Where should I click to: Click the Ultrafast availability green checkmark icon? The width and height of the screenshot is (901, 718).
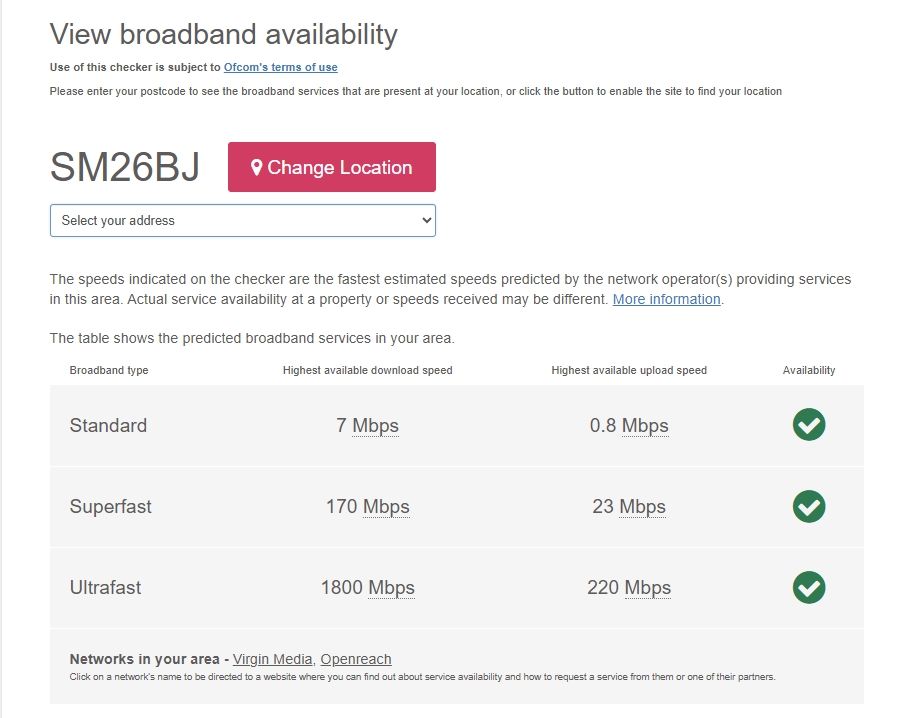(x=809, y=587)
